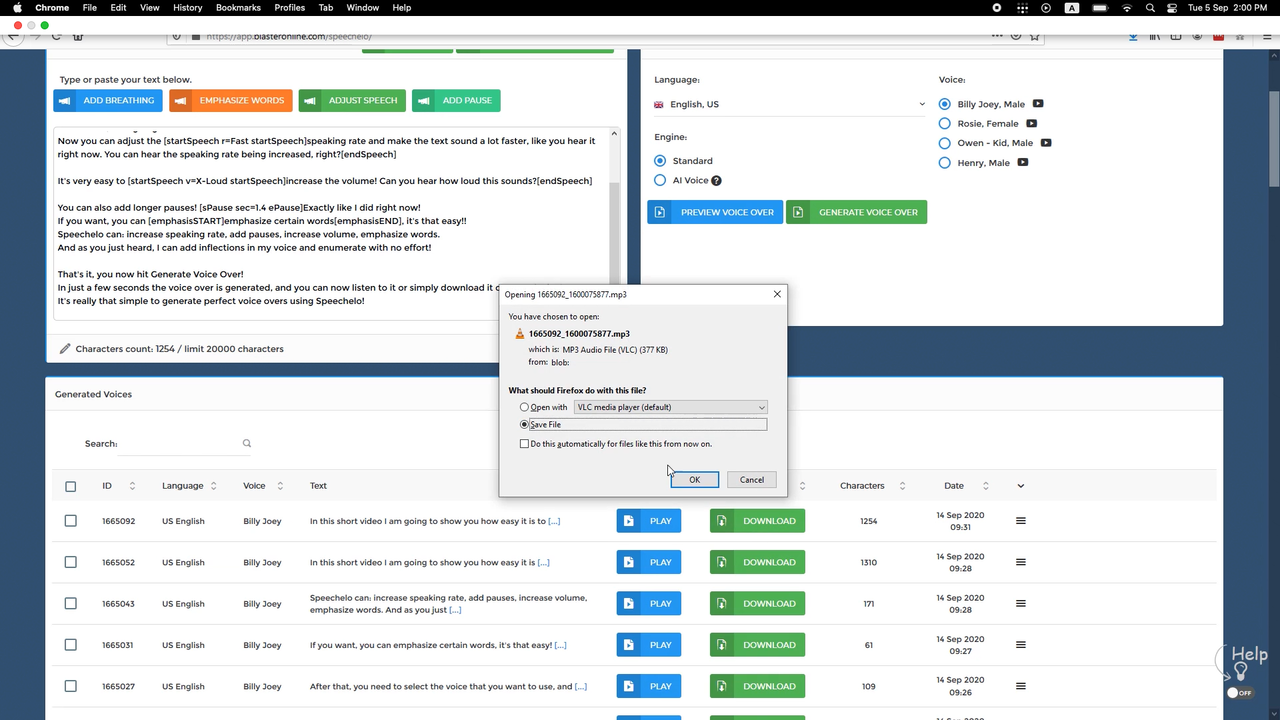Click GENERATE VOICE OVER button
The height and width of the screenshot is (720, 1280).
pos(856,212)
